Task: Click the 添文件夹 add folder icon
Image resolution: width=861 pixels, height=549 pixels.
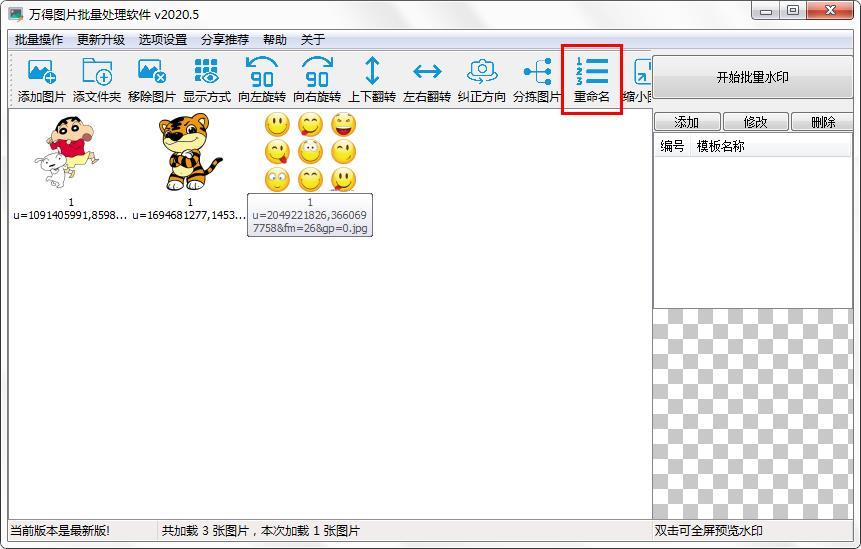Action: tap(97, 80)
